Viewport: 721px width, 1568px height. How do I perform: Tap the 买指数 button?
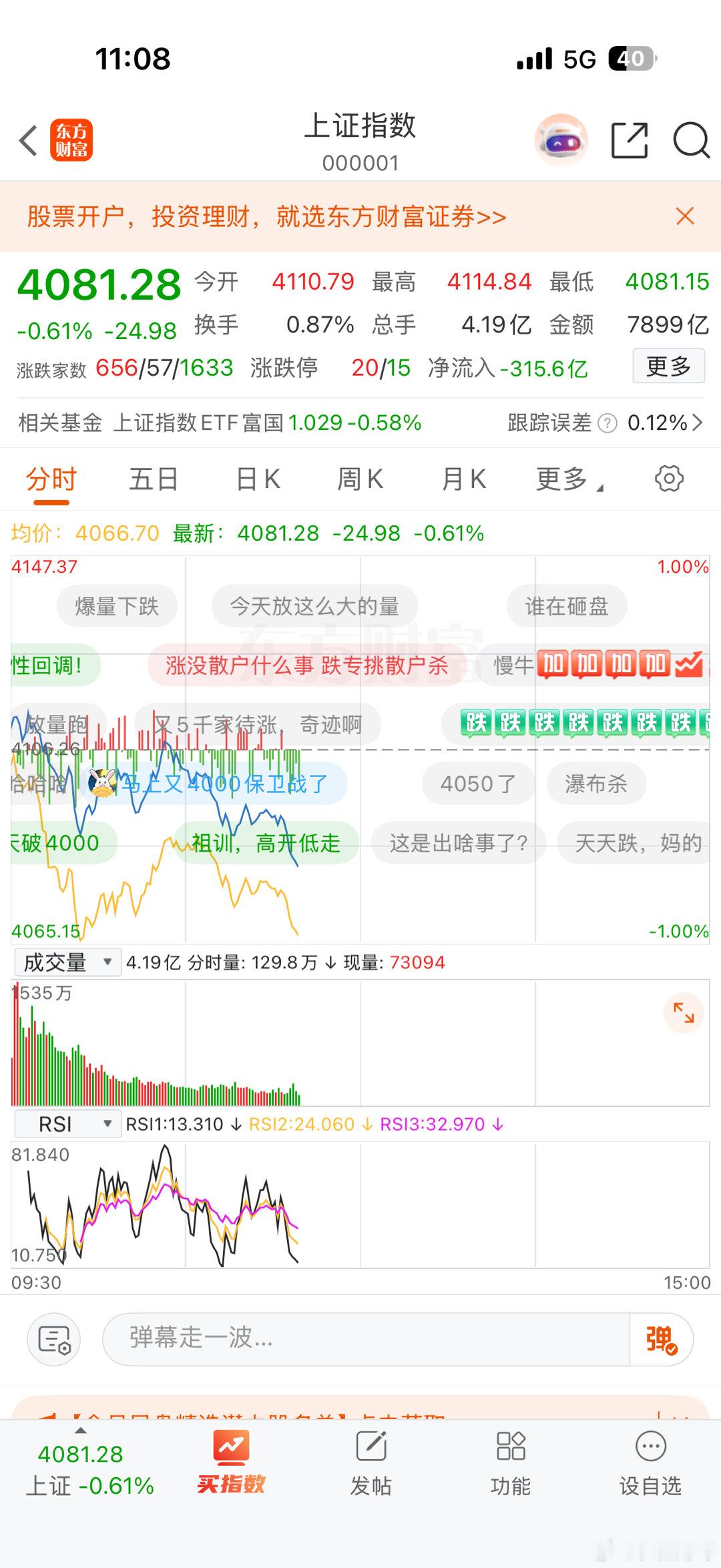231,1462
